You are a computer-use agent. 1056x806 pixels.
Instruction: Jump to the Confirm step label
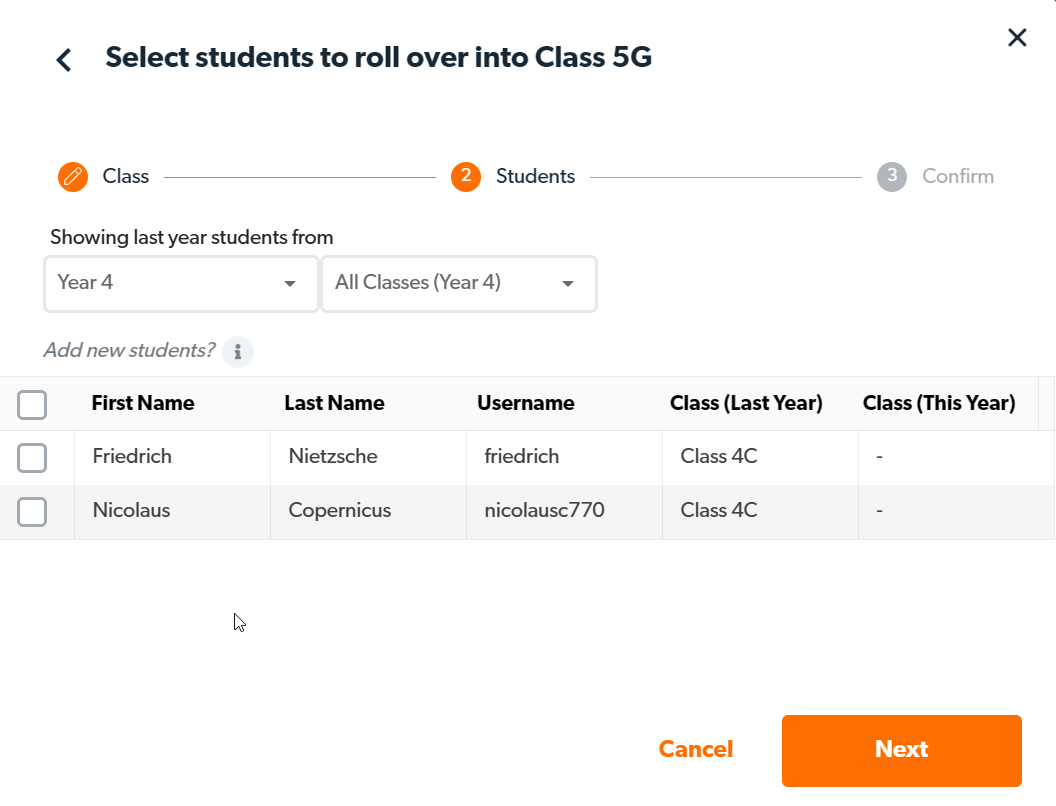pyautogui.click(x=958, y=177)
